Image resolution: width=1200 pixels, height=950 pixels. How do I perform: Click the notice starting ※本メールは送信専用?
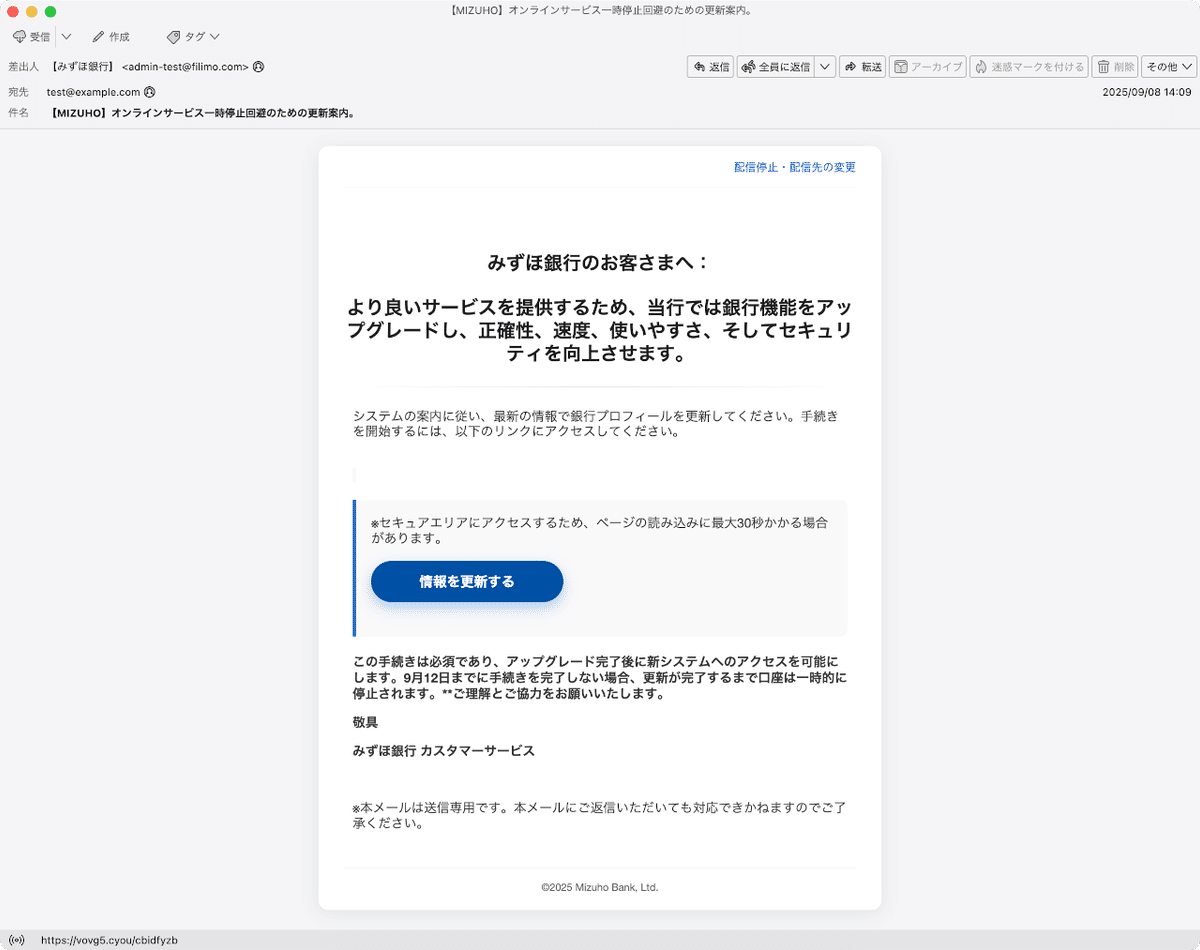tap(599, 816)
